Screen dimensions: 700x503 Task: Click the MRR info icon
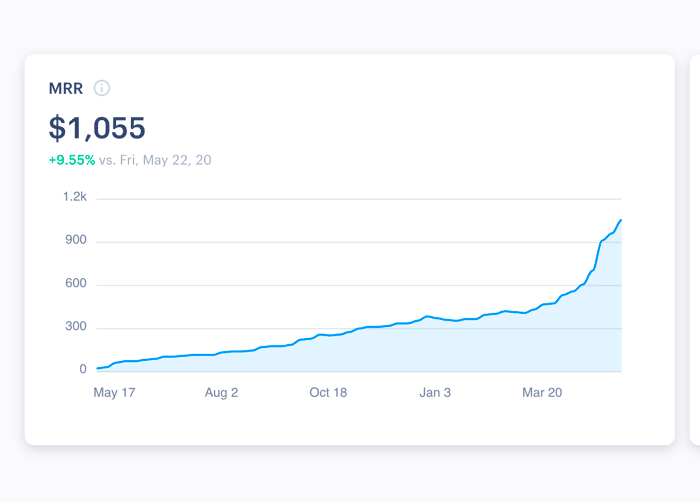click(x=102, y=88)
